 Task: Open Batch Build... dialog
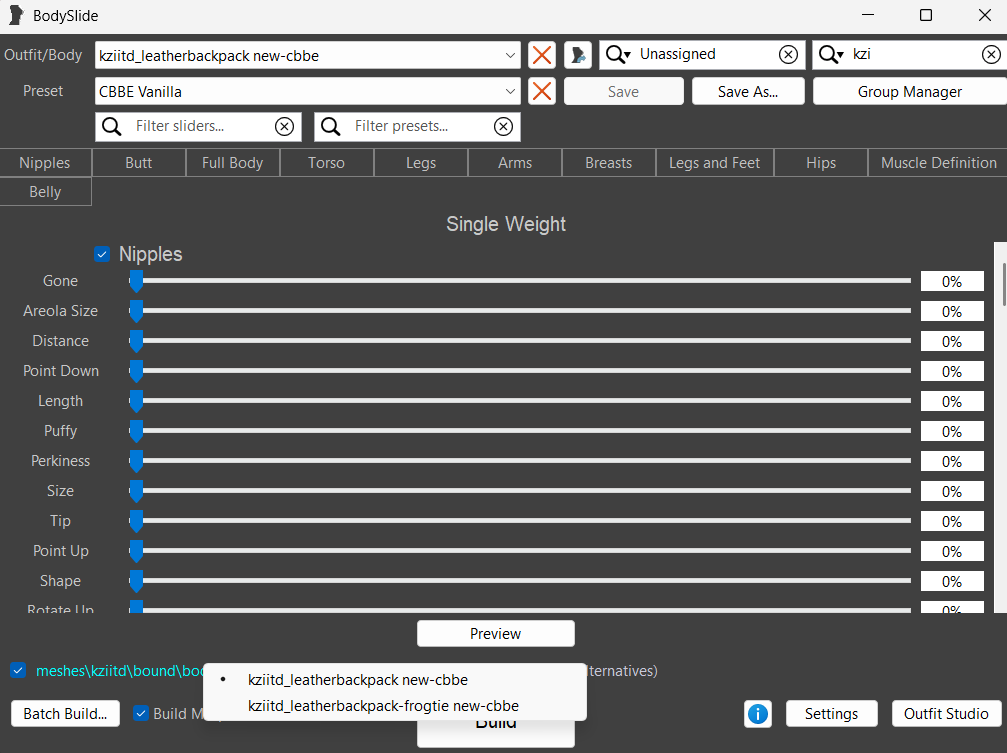coord(66,714)
